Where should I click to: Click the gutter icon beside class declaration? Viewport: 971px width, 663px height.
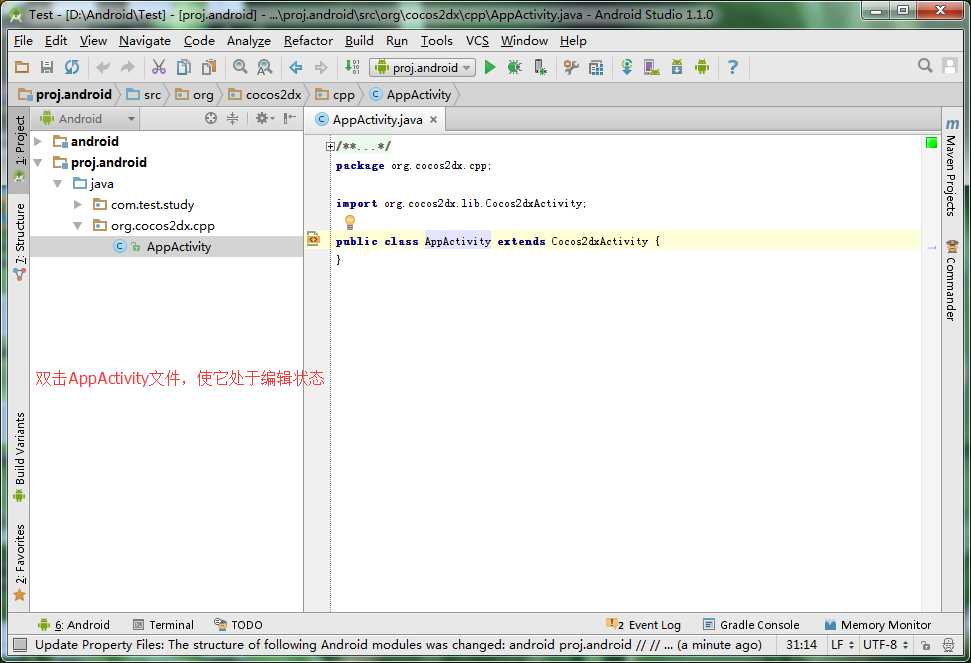coord(313,239)
